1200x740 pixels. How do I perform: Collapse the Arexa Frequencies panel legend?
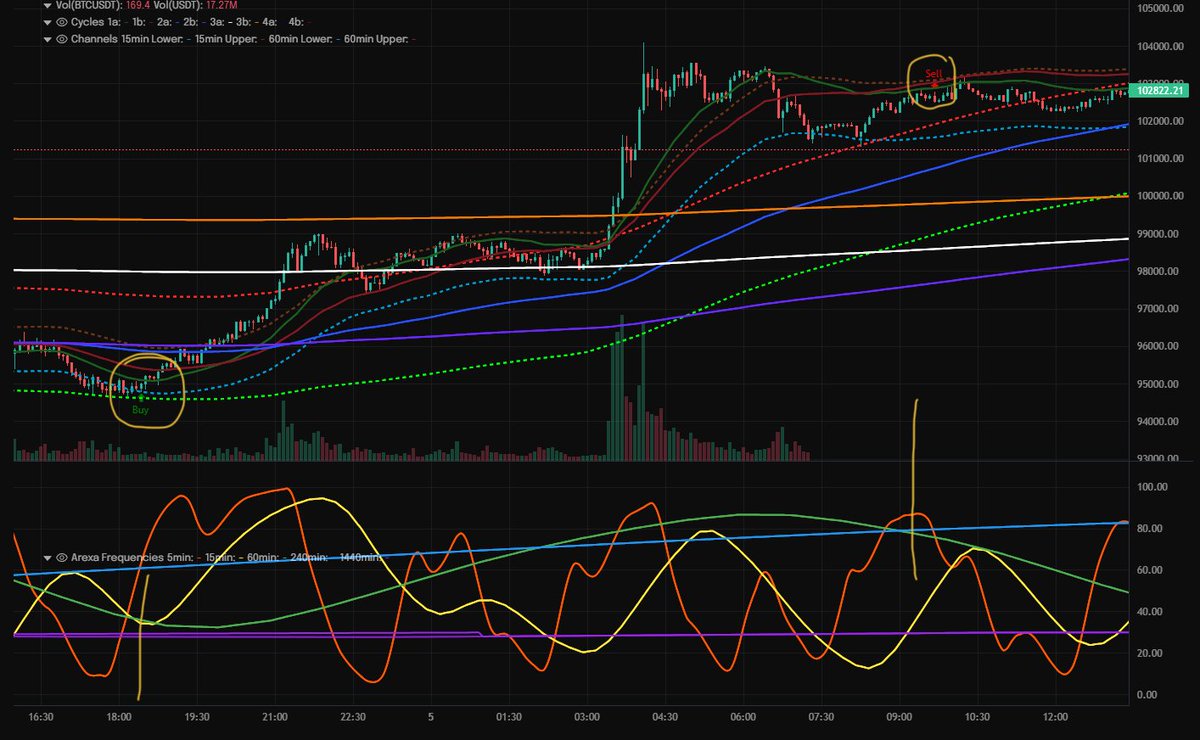coord(47,558)
